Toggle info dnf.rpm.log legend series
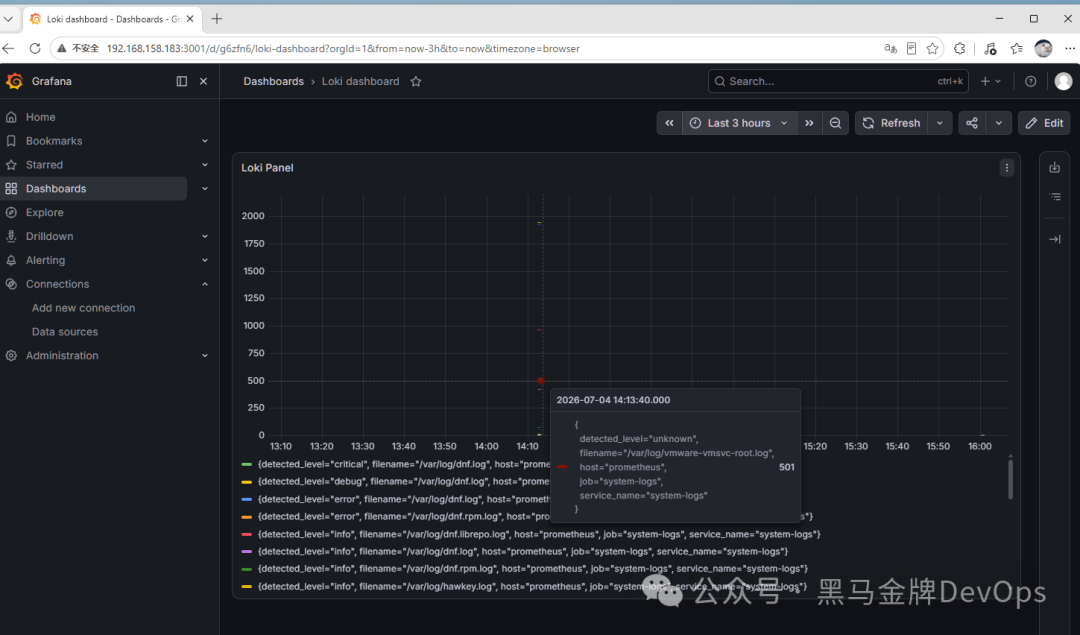The width and height of the screenshot is (1080, 635). 525,568
